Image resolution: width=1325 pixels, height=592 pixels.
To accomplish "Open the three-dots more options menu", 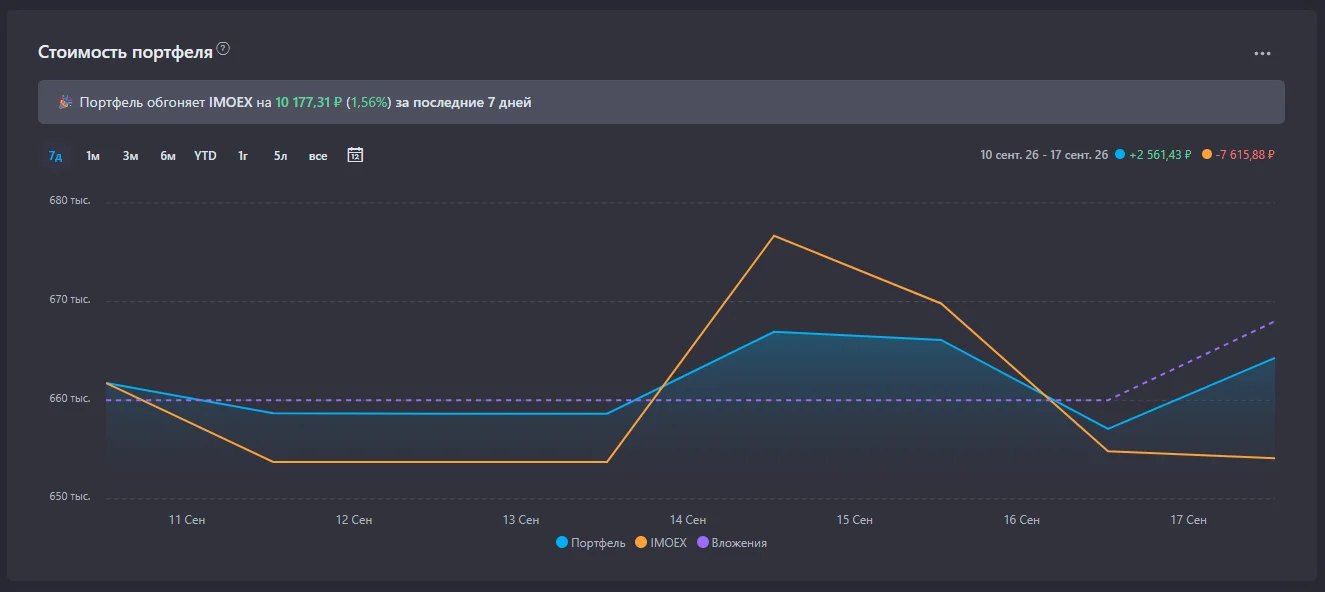I will (x=1262, y=53).
